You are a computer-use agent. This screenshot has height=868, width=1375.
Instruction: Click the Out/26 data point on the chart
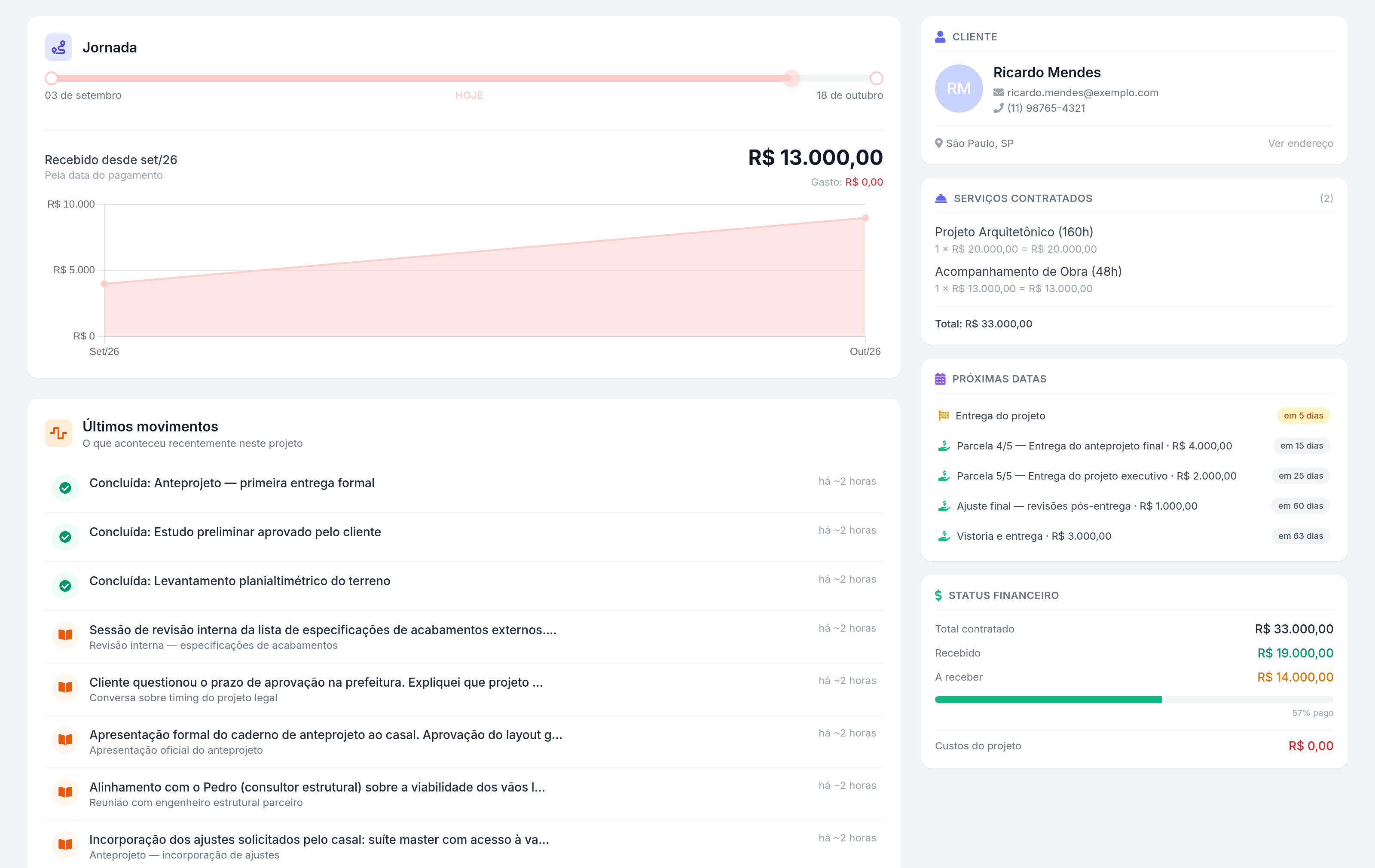[865, 217]
